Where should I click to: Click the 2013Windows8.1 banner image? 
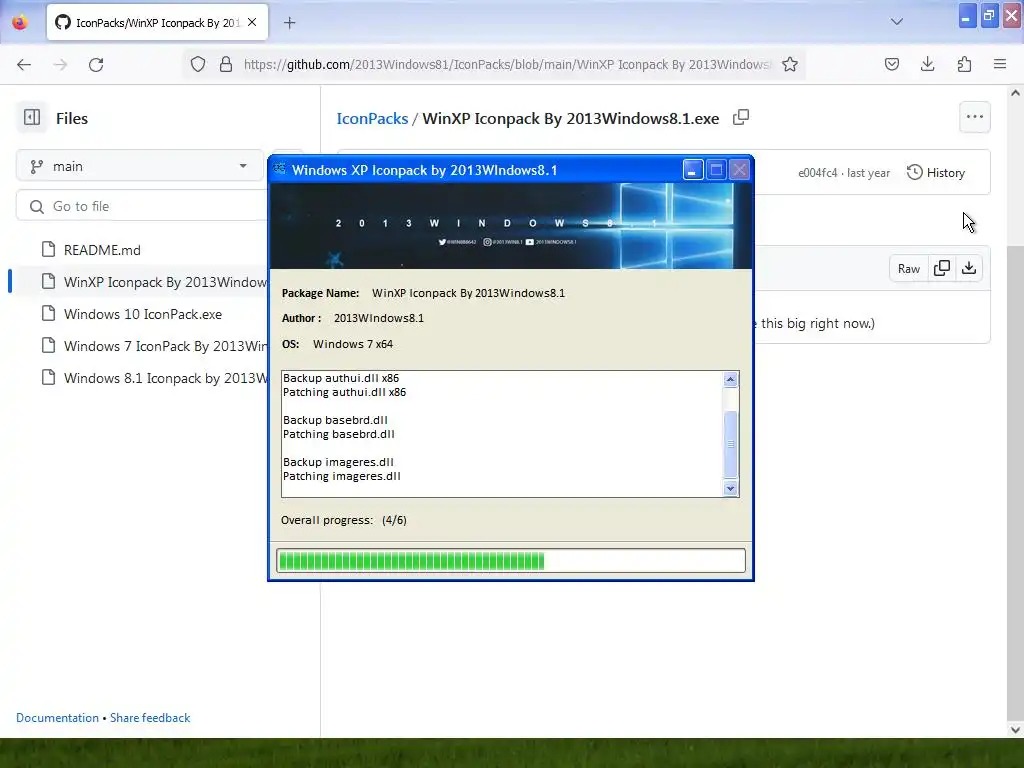point(511,226)
